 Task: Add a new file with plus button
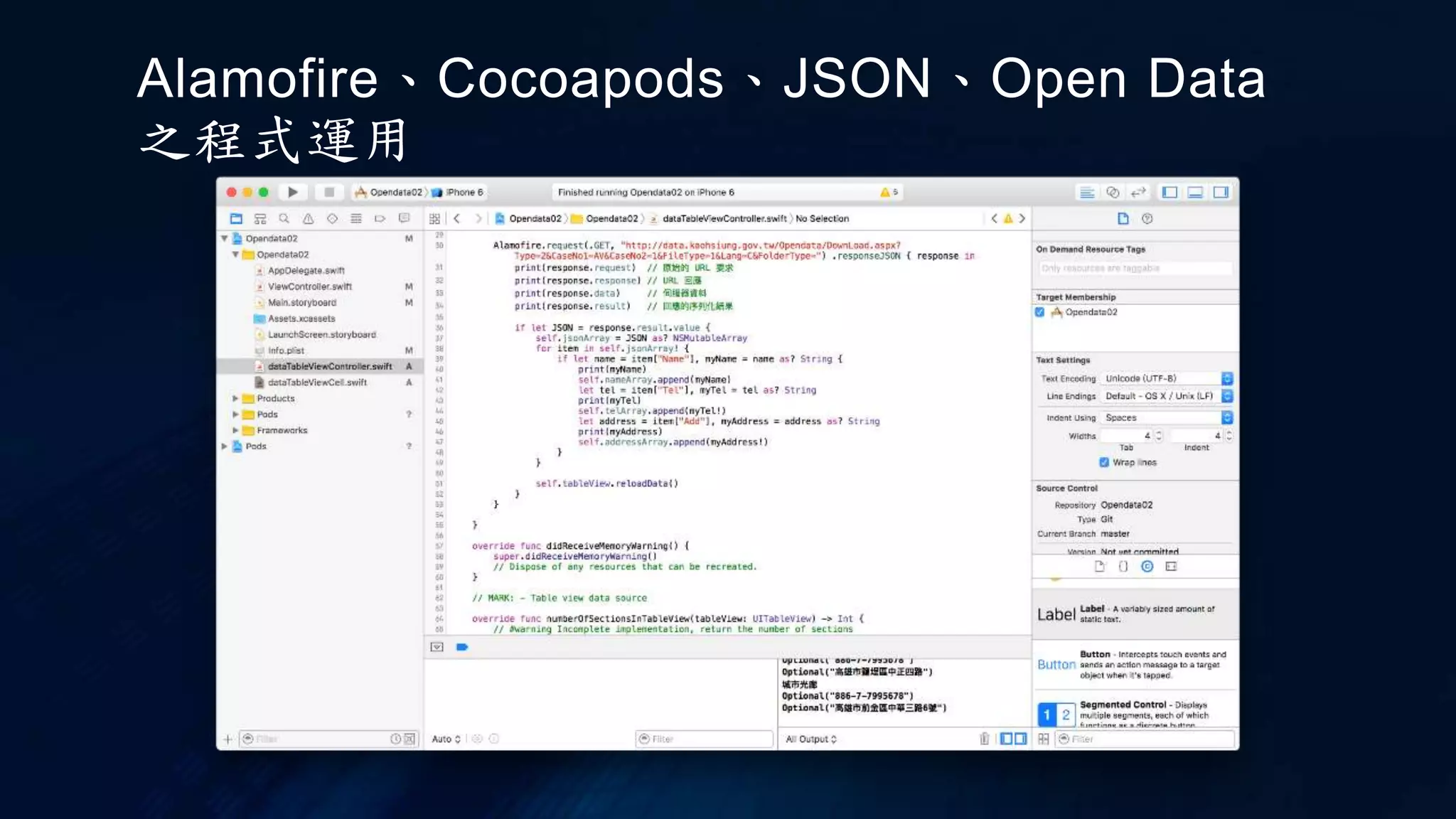(x=227, y=739)
